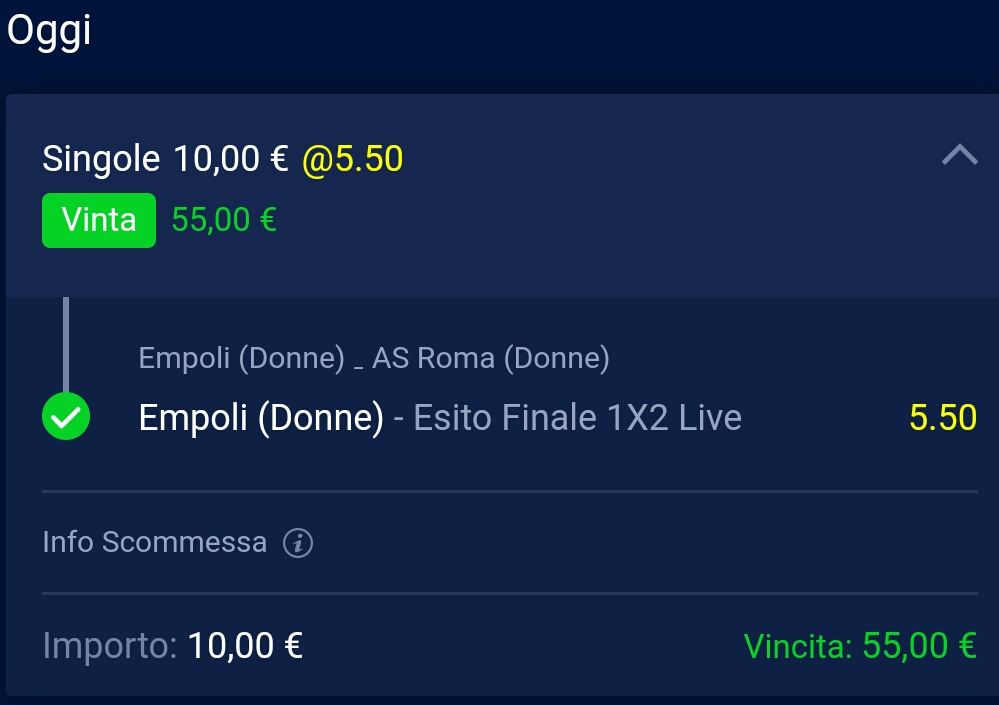Screen dimensions: 999x705
Task: Click the Importo label at the bottom
Action: tap(110, 646)
